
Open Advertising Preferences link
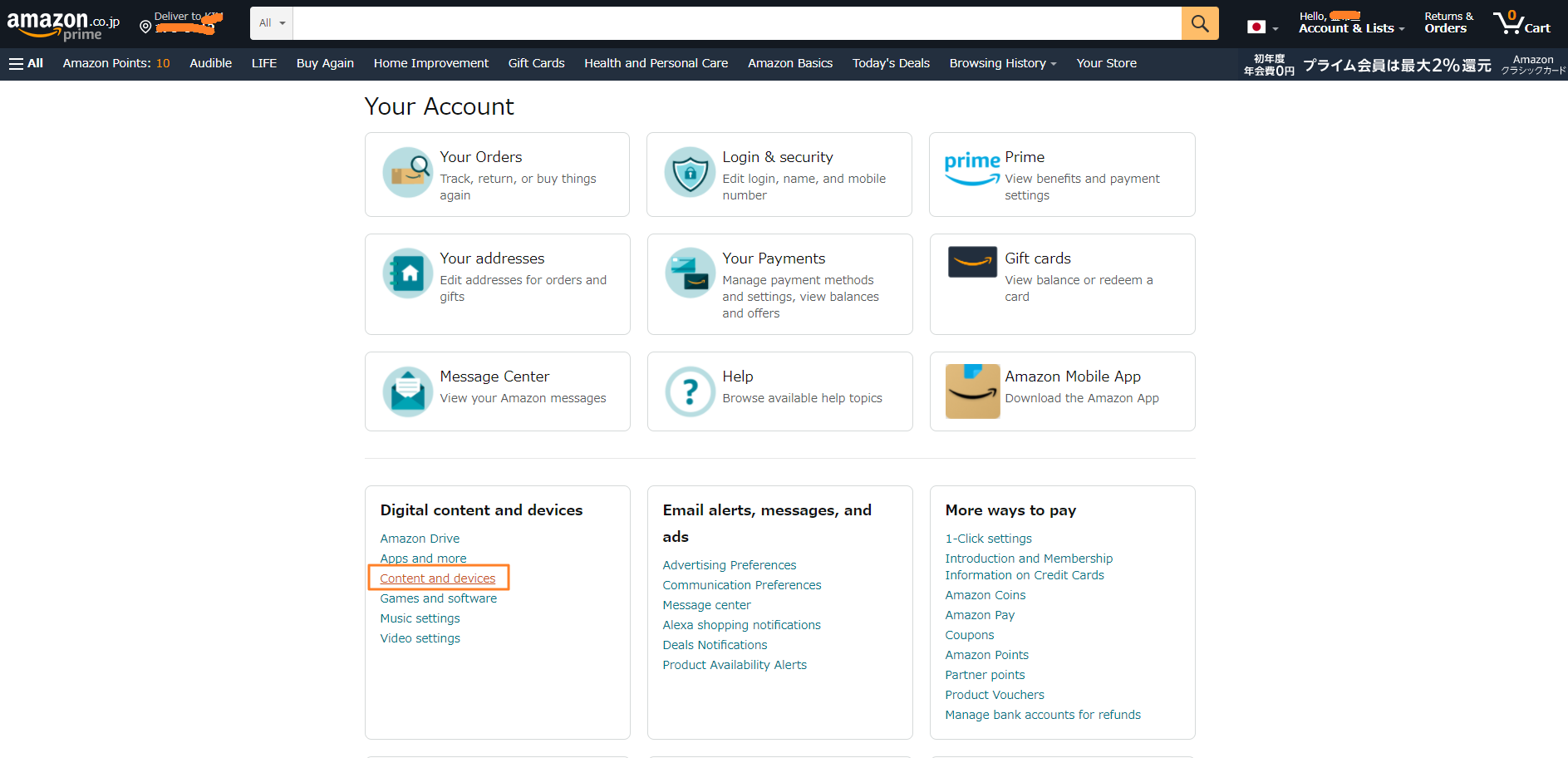tap(730, 565)
